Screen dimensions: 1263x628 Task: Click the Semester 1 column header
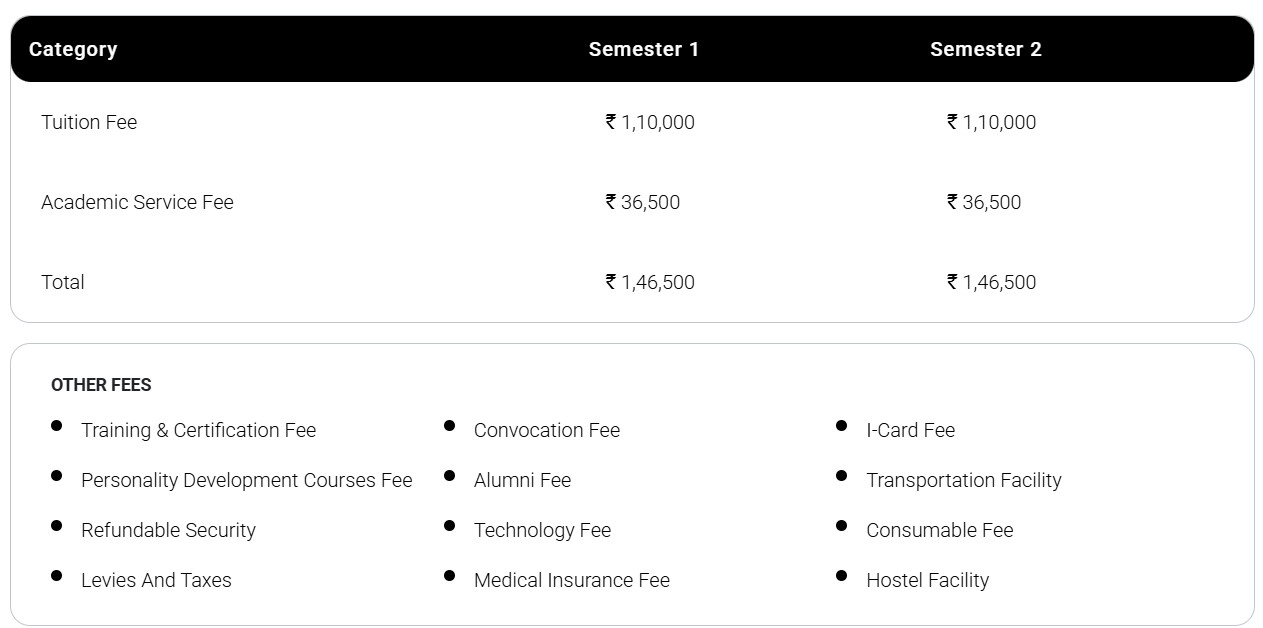(643, 50)
